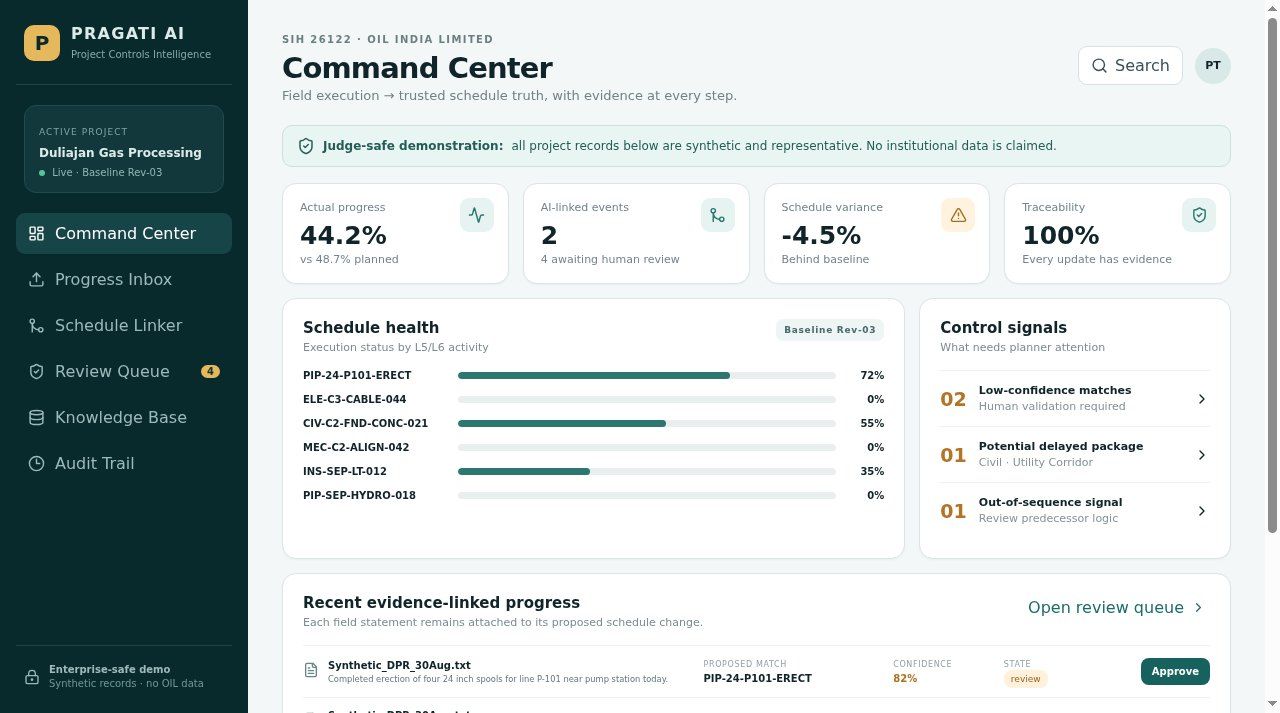Open the Command Center menu item
Screen dimensions: 1280x713
[x=124, y=234]
